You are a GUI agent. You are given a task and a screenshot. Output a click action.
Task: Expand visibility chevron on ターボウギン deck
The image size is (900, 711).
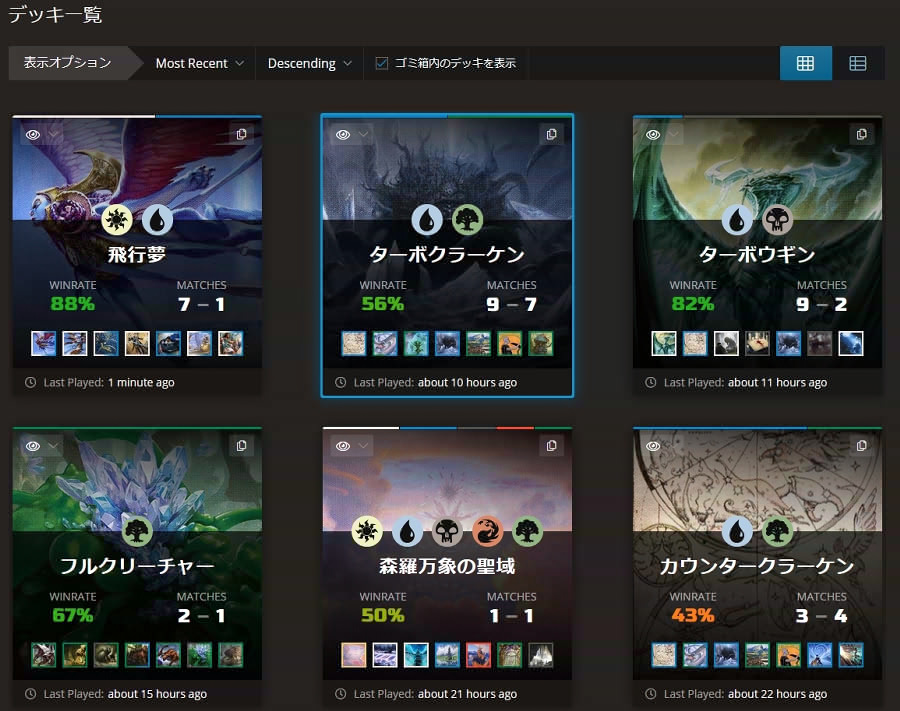click(673, 134)
